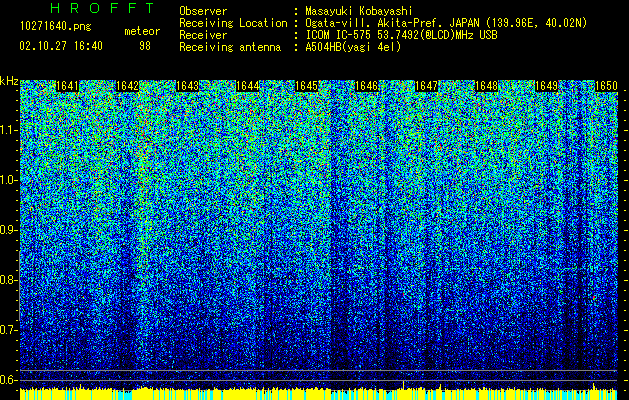This screenshot has height=400, width=629.
Task: Click antenna value A504HB(yagi 4el)
Action: 353,47
